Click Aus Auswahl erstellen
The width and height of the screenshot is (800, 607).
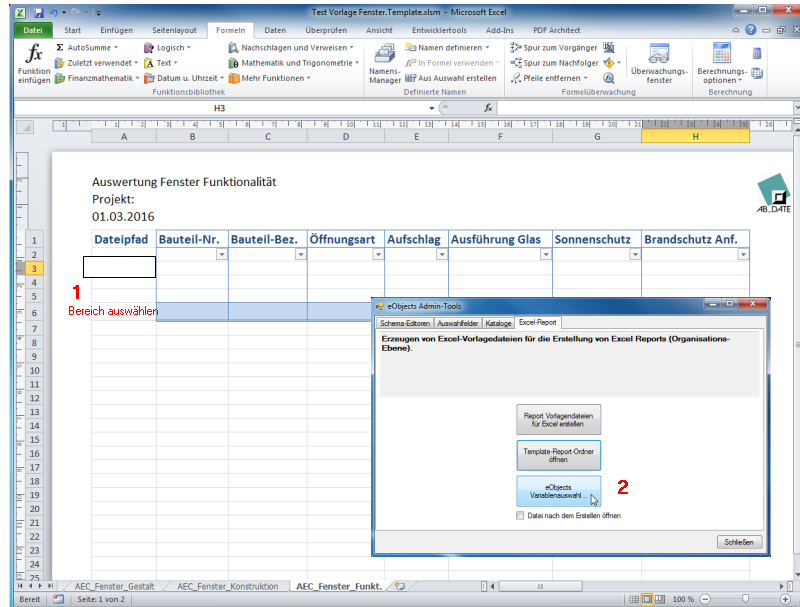coord(451,78)
